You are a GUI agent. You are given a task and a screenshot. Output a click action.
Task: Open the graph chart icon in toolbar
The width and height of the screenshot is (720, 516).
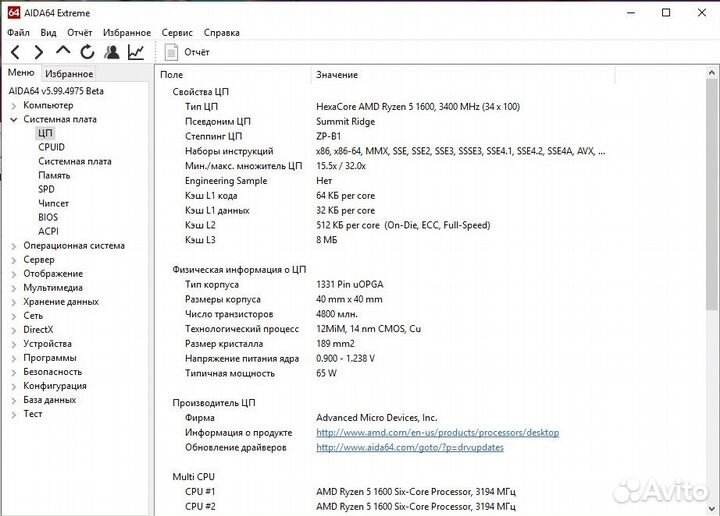(136, 52)
